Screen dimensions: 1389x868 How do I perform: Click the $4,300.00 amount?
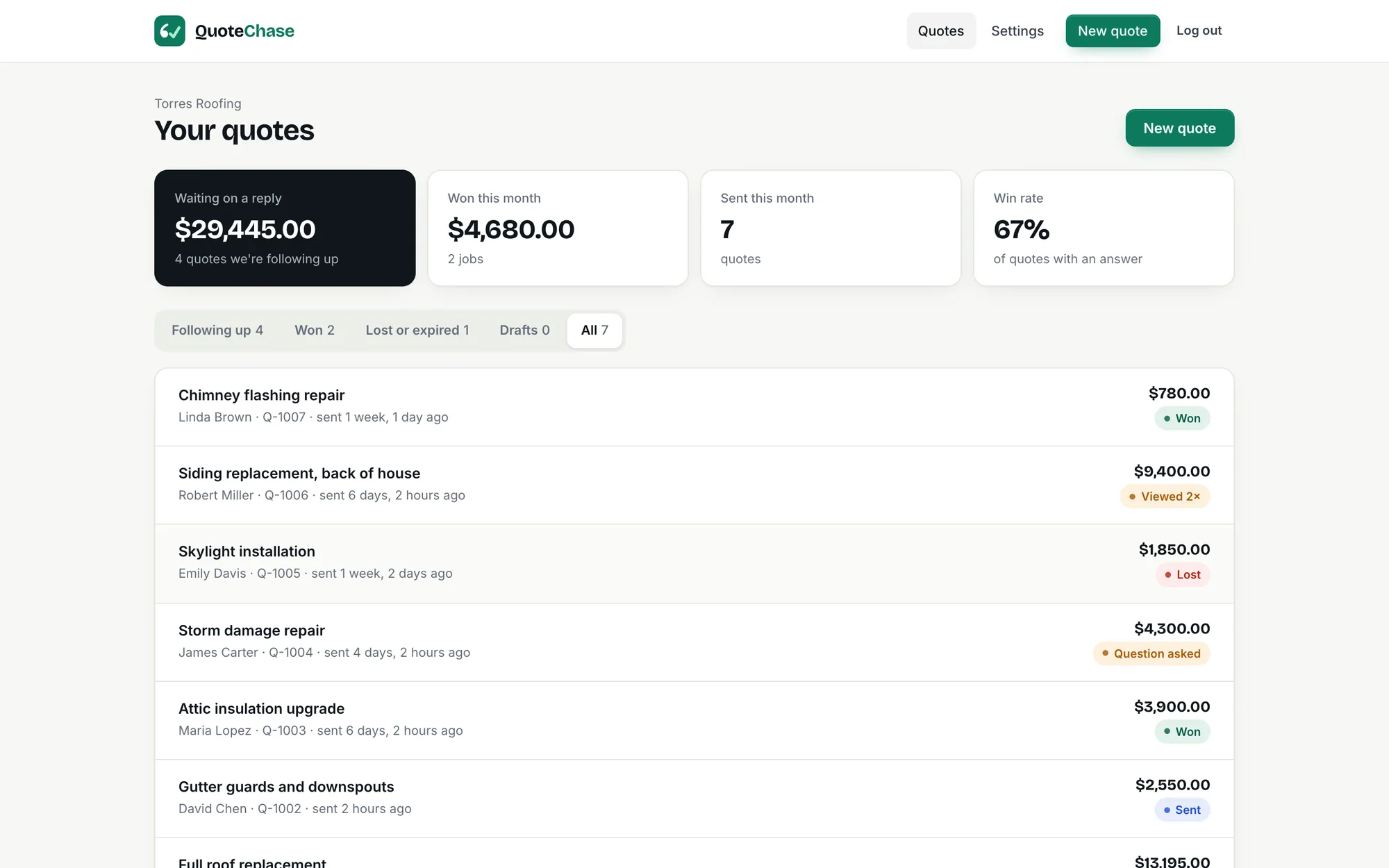pos(1172,628)
